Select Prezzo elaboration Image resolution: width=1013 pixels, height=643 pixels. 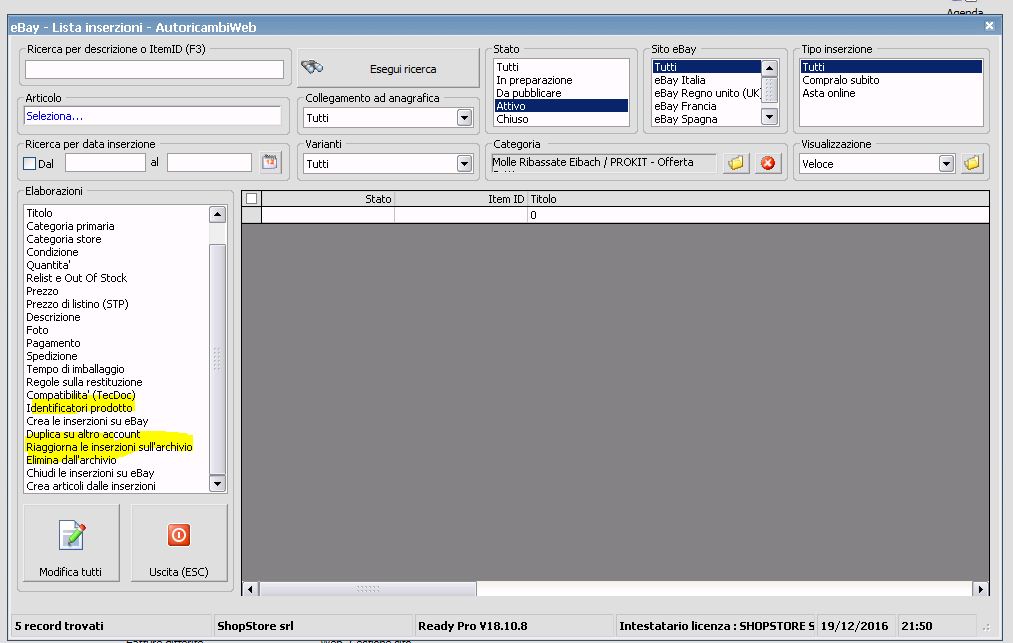tap(116, 291)
